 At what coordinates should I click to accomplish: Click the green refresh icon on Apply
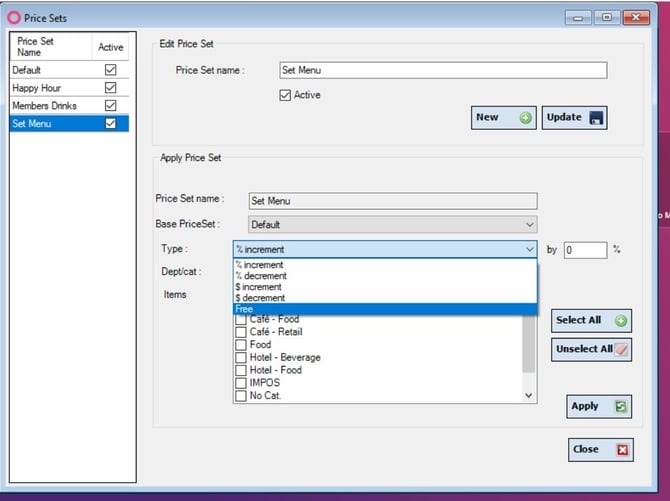[x=620, y=407]
